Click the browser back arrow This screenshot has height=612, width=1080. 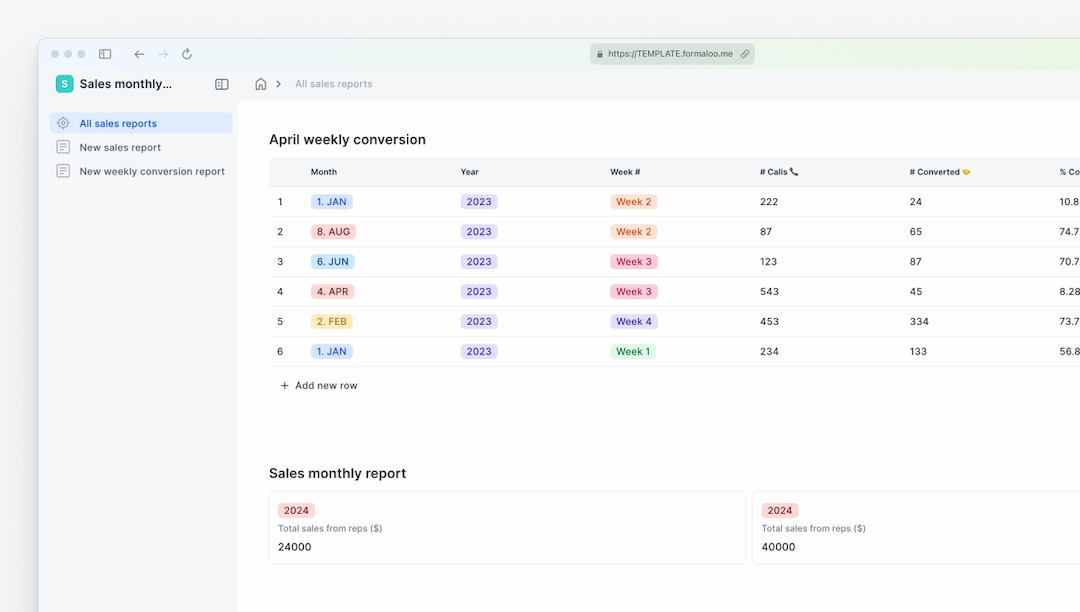pyautogui.click(x=139, y=54)
